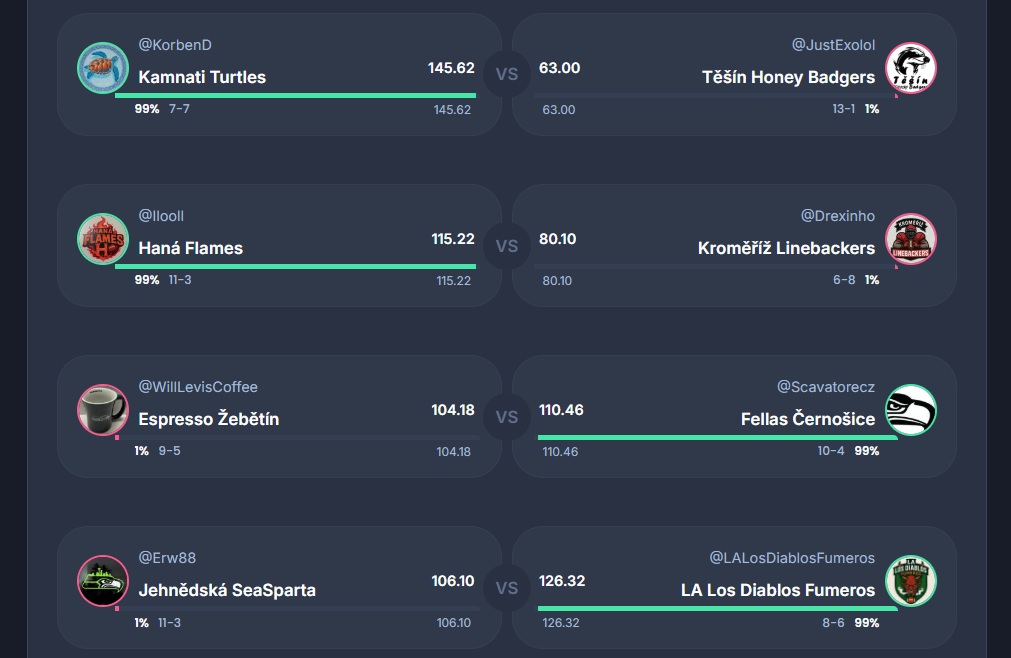Open @WillLevisCoffee user handle
Viewport: 1011px width, 658px height.
click(x=198, y=387)
